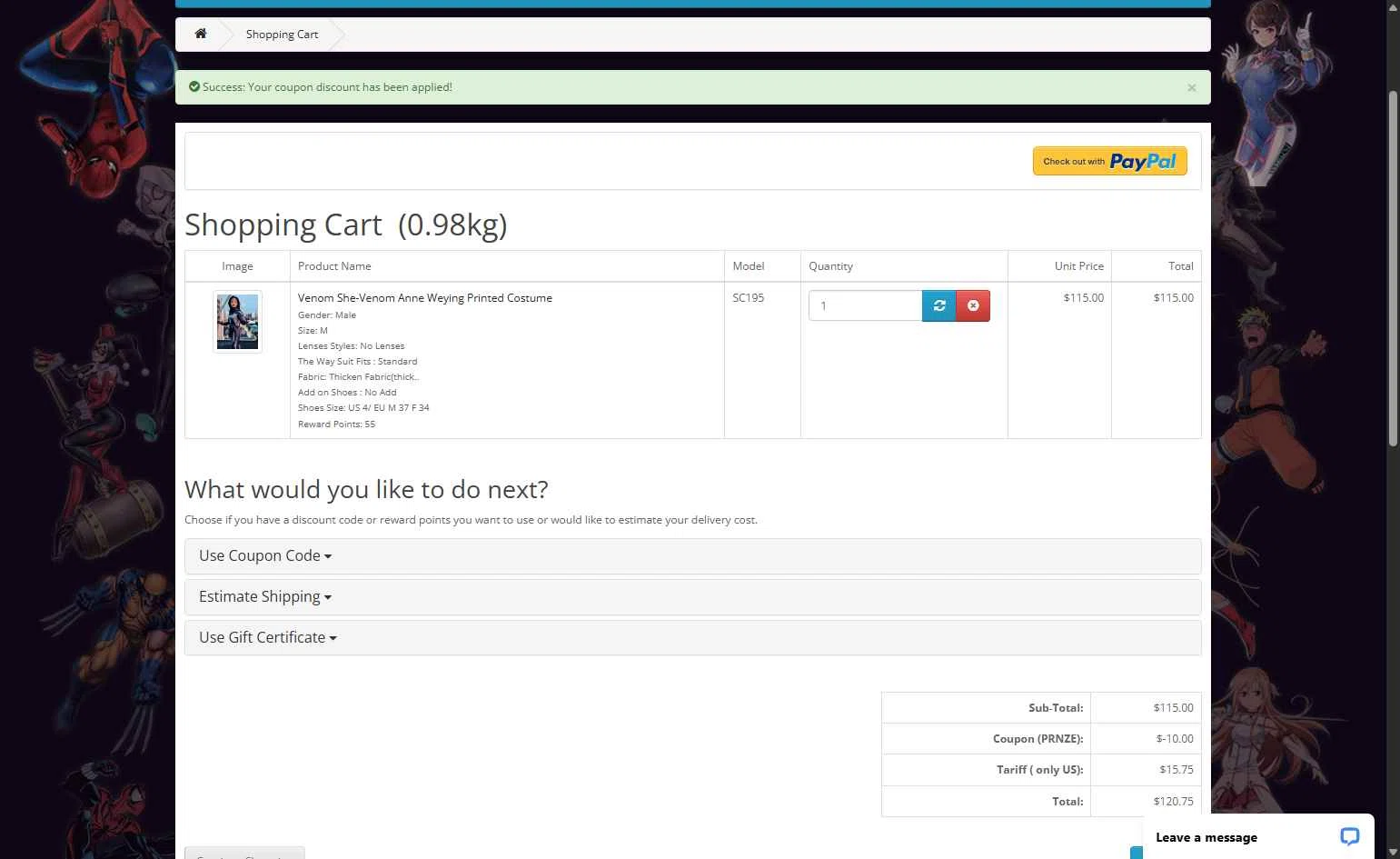Select the unit price $115.00

pos(1083,298)
